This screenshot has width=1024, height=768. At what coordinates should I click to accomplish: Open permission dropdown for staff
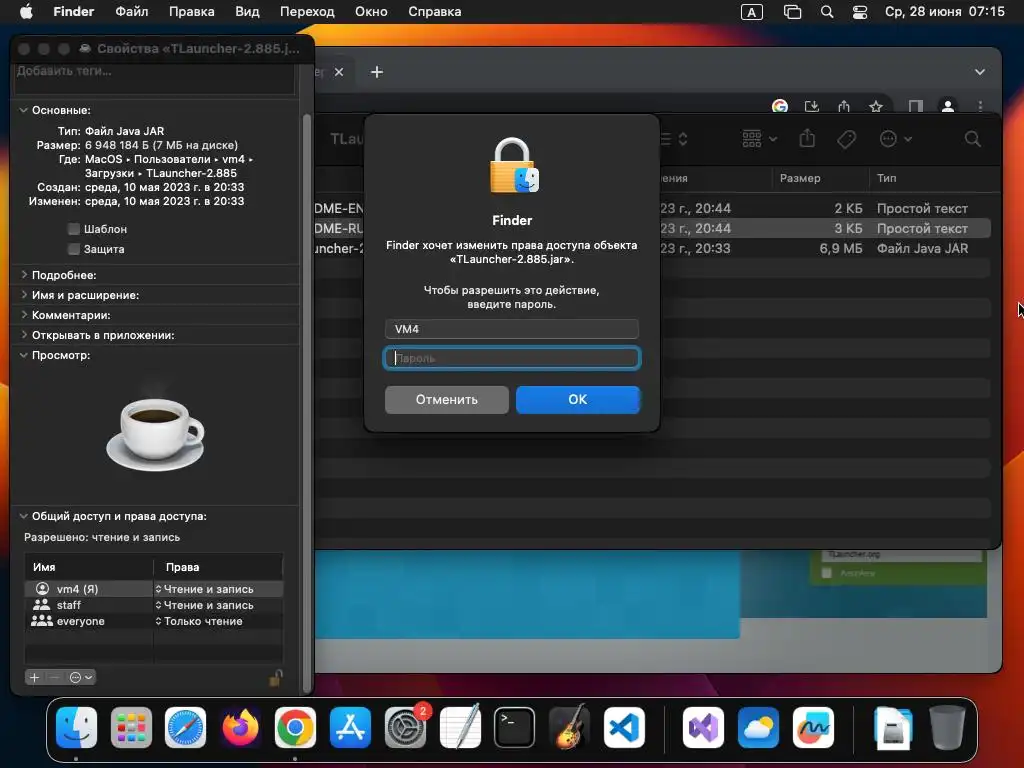tap(204, 605)
